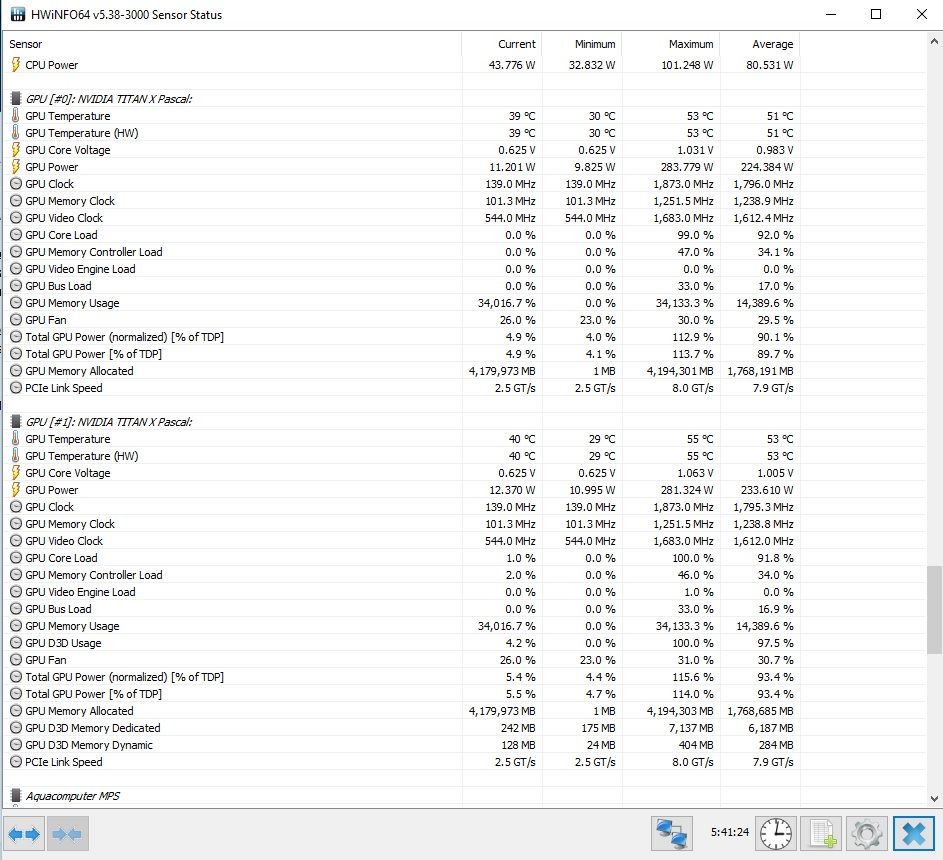This screenshot has height=860, width=943.
Task: Click the D3D dynamic maximum 404 MB
Action: [x=696, y=745]
